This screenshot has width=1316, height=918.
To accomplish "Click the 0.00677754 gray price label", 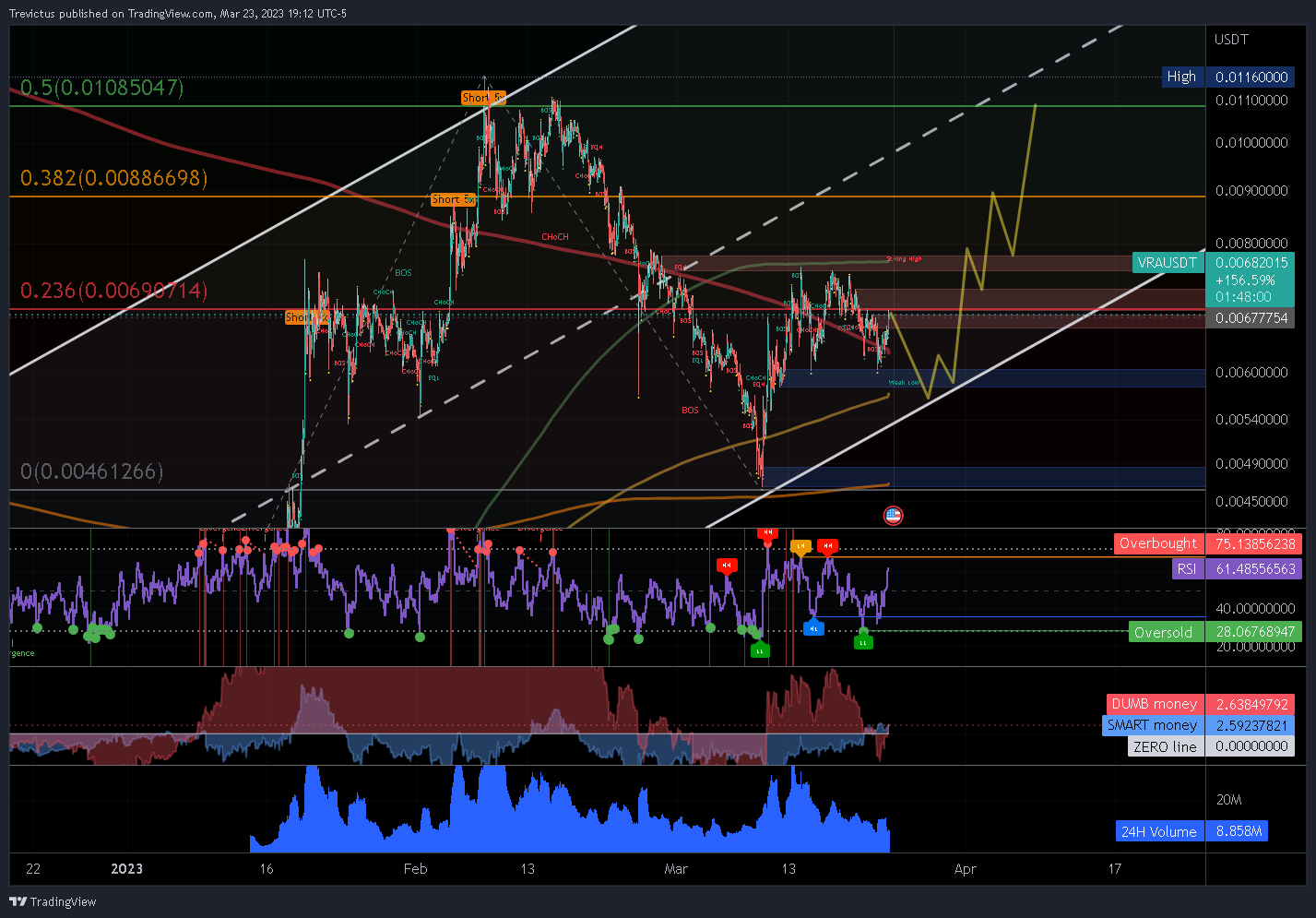I will point(1251,317).
